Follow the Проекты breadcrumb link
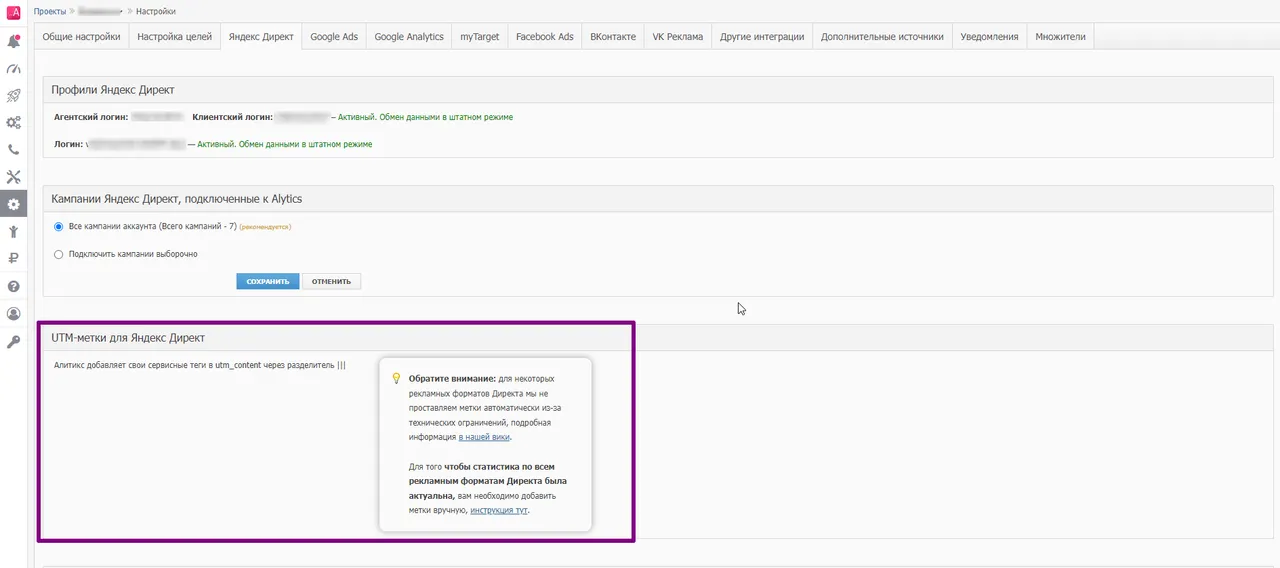The image size is (1280, 568). pyautogui.click(x=50, y=11)
